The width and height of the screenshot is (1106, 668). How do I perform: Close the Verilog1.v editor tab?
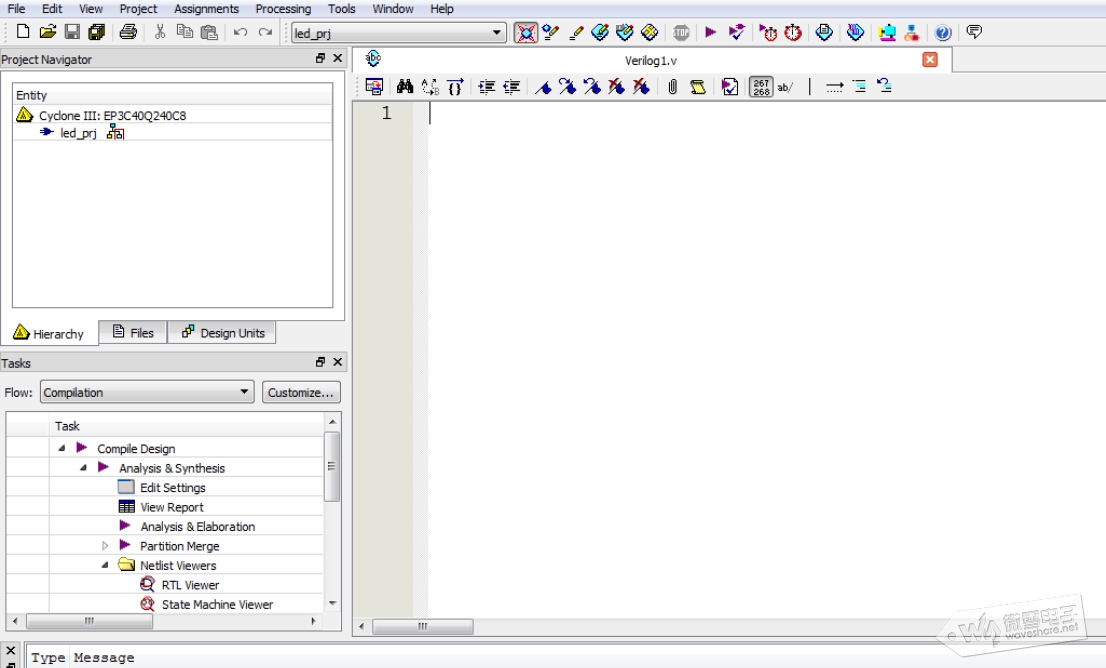tap(930, 60)
